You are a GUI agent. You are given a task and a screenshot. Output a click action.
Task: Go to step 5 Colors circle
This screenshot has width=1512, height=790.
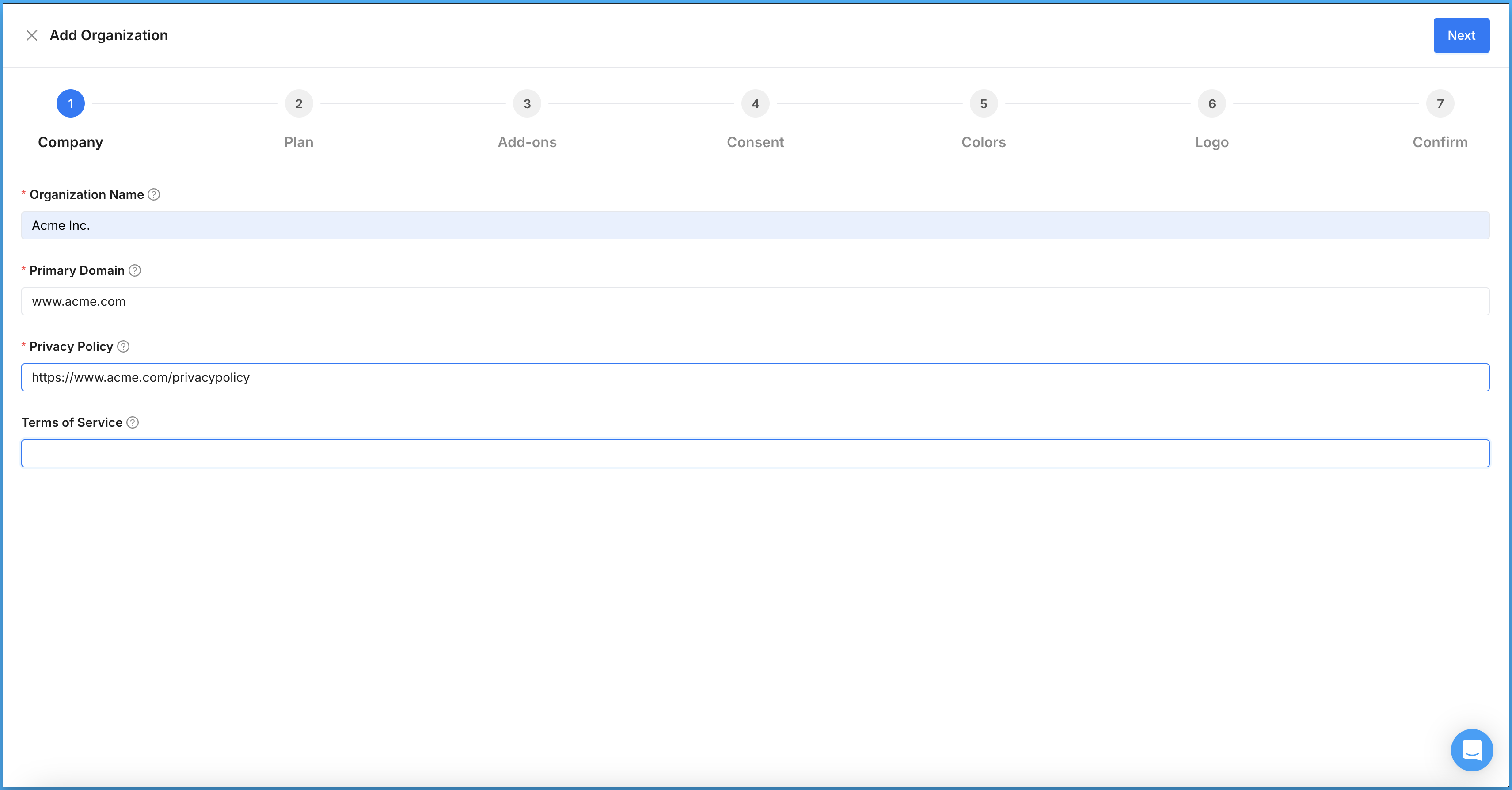coord(984,103)
